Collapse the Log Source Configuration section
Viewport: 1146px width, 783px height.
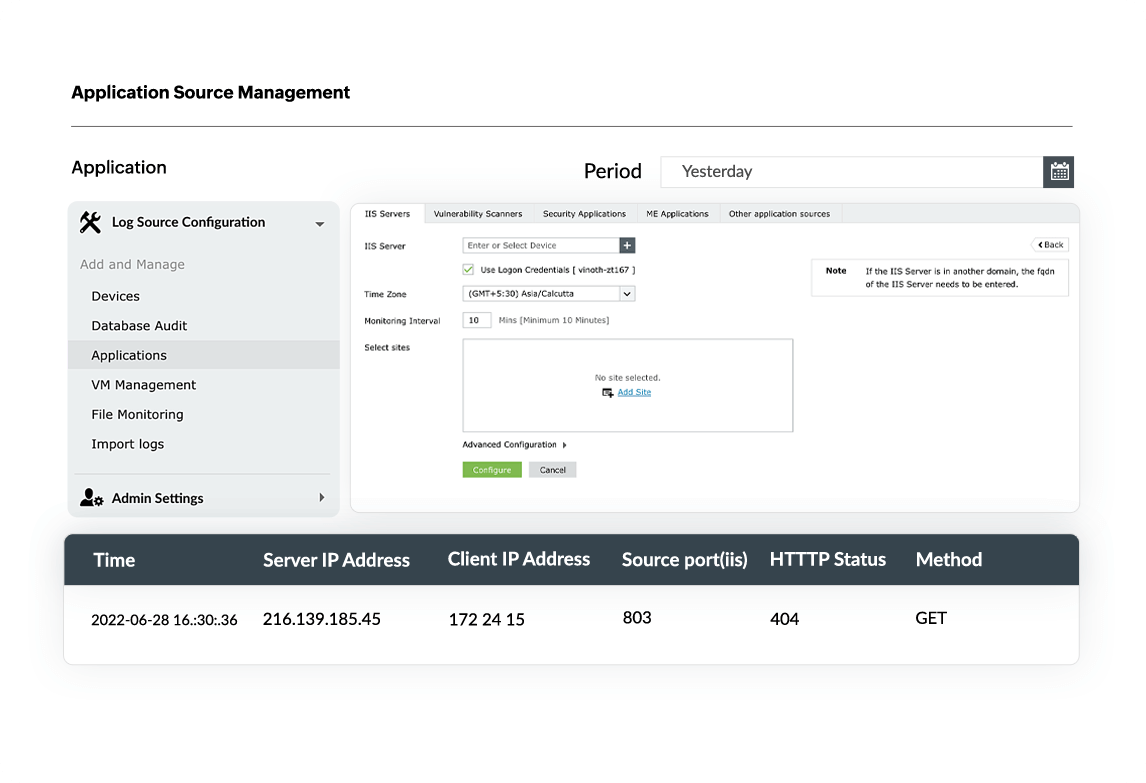pyautogui.click(x=320, y=224)
